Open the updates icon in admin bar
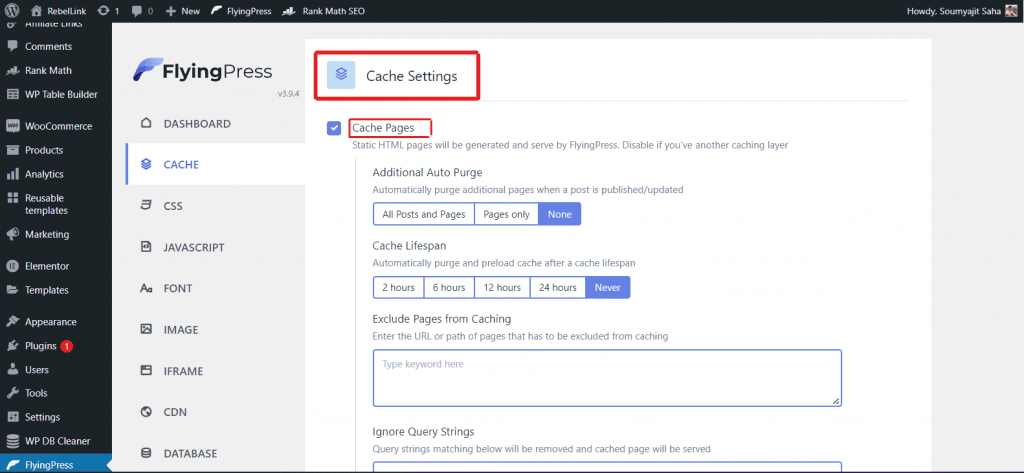Viewport: 1024px width, 473px height. [x=102, y=11]
